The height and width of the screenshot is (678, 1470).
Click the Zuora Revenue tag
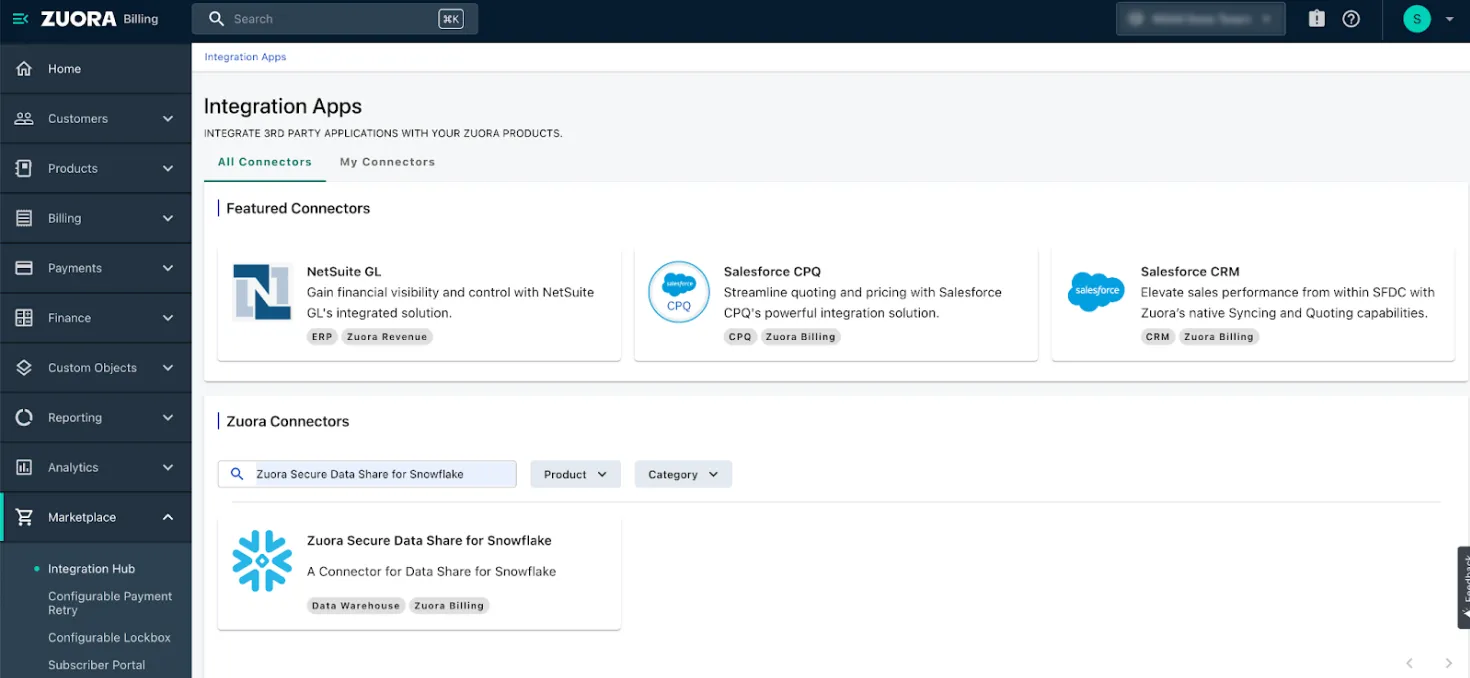point(387,337)
